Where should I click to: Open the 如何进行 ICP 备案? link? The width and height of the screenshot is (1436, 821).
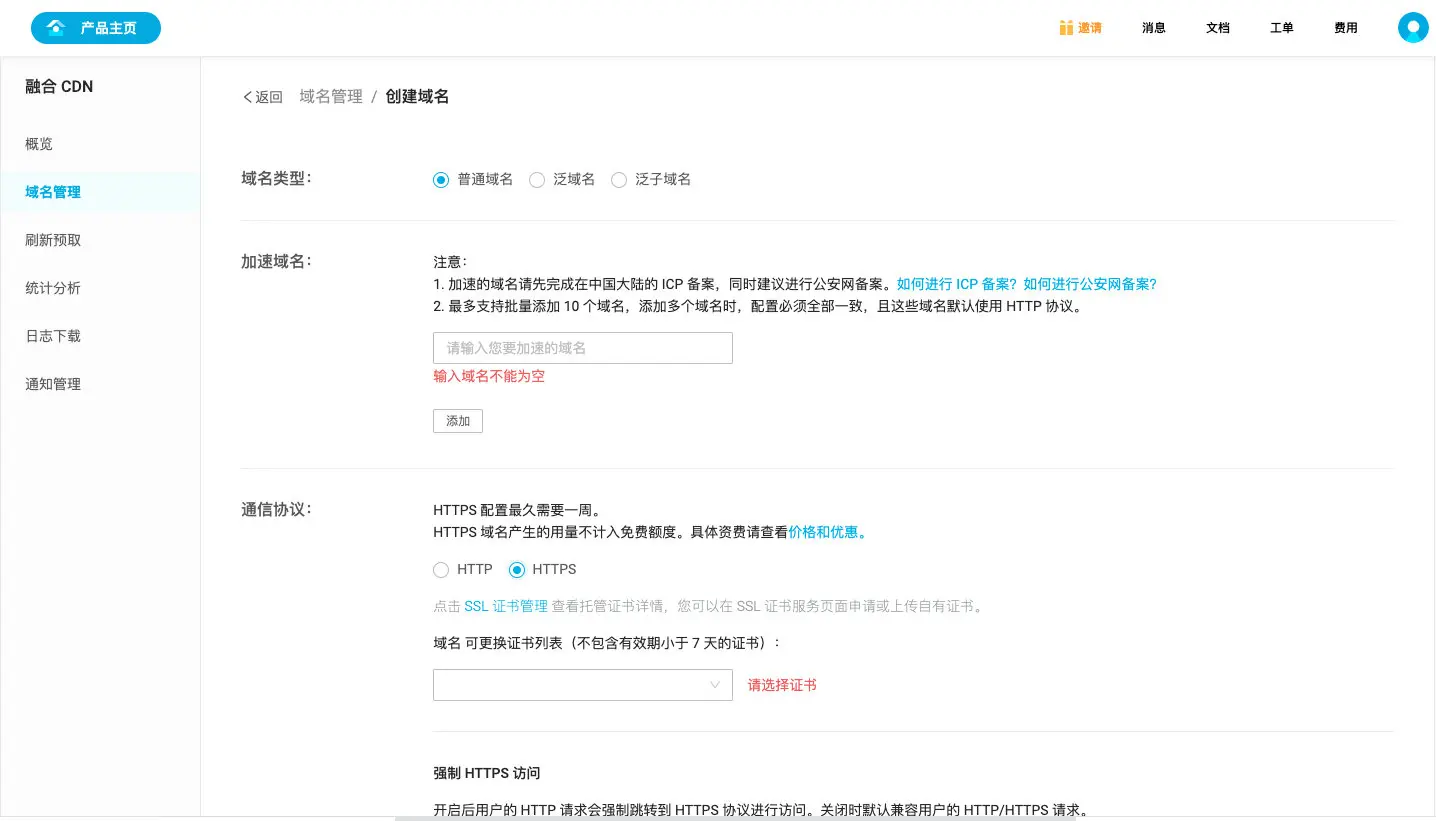(956, 284)
